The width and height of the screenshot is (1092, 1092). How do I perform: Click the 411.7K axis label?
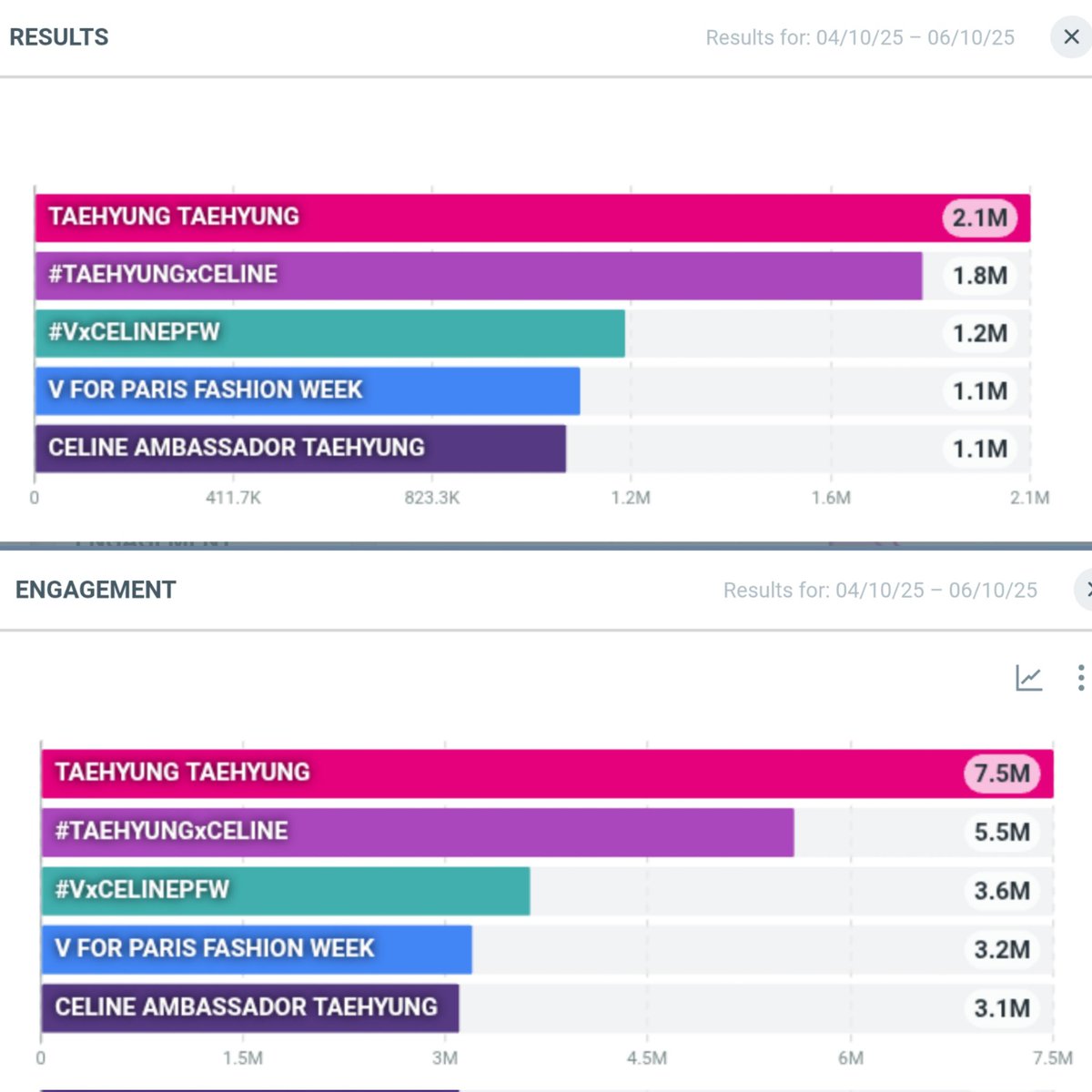233,498
